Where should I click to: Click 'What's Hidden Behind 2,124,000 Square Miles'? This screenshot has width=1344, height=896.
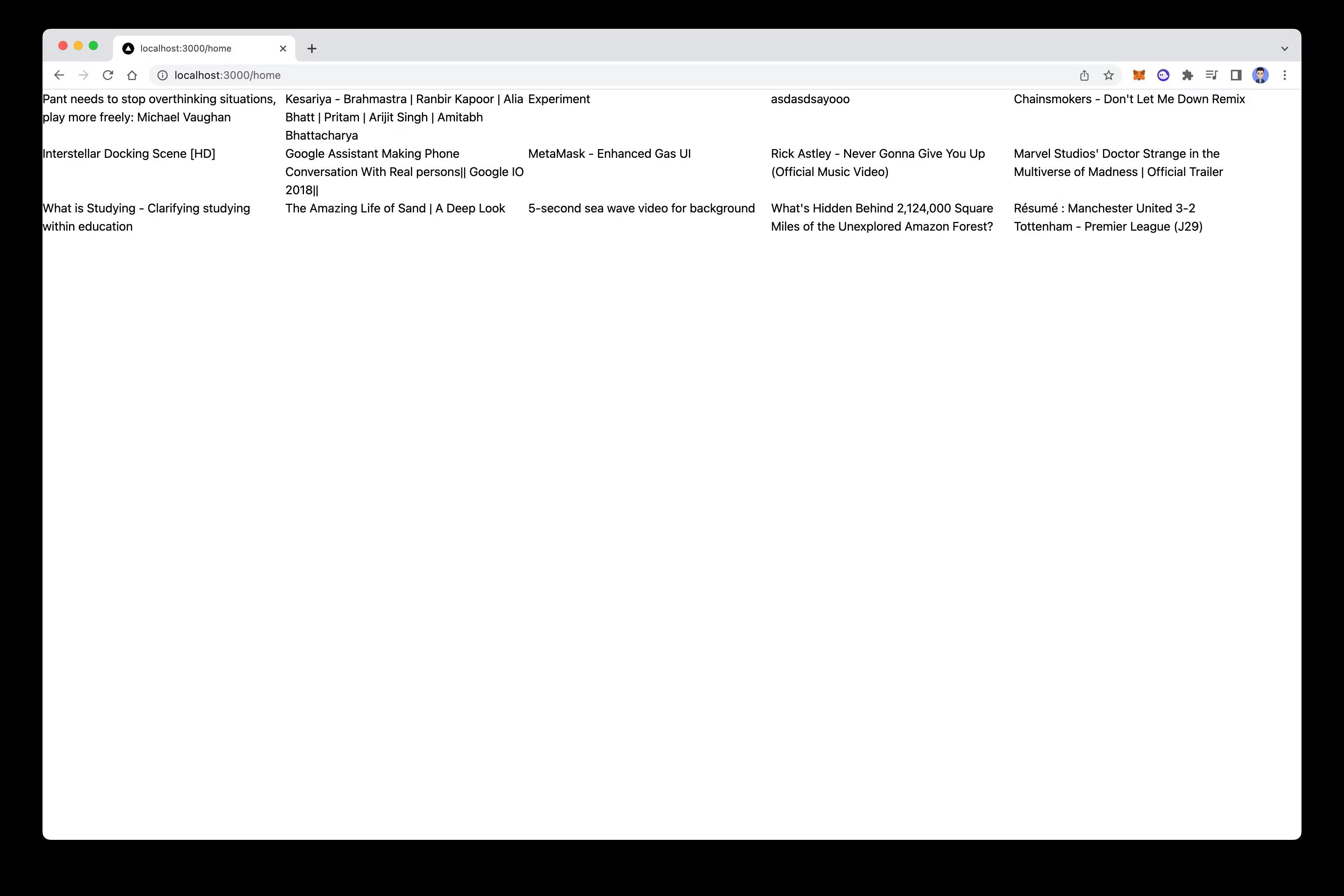coord(882,217)
